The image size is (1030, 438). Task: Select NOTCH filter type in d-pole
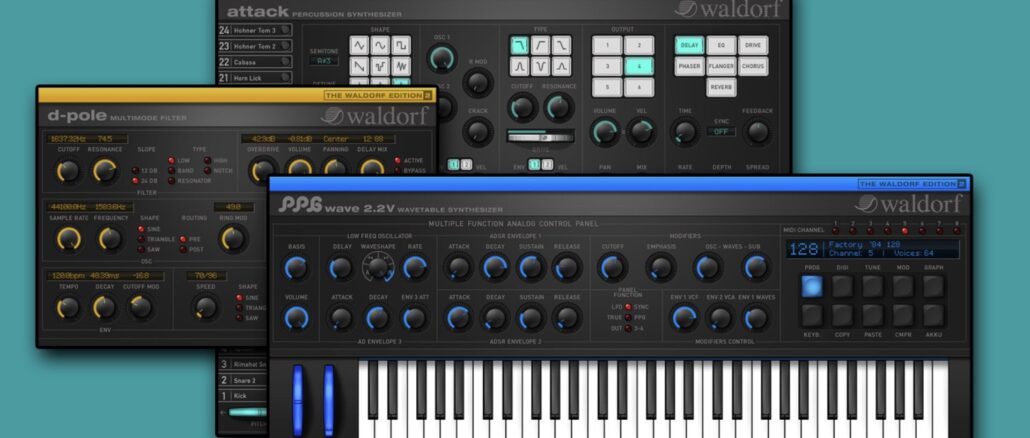tap(208, 171)
